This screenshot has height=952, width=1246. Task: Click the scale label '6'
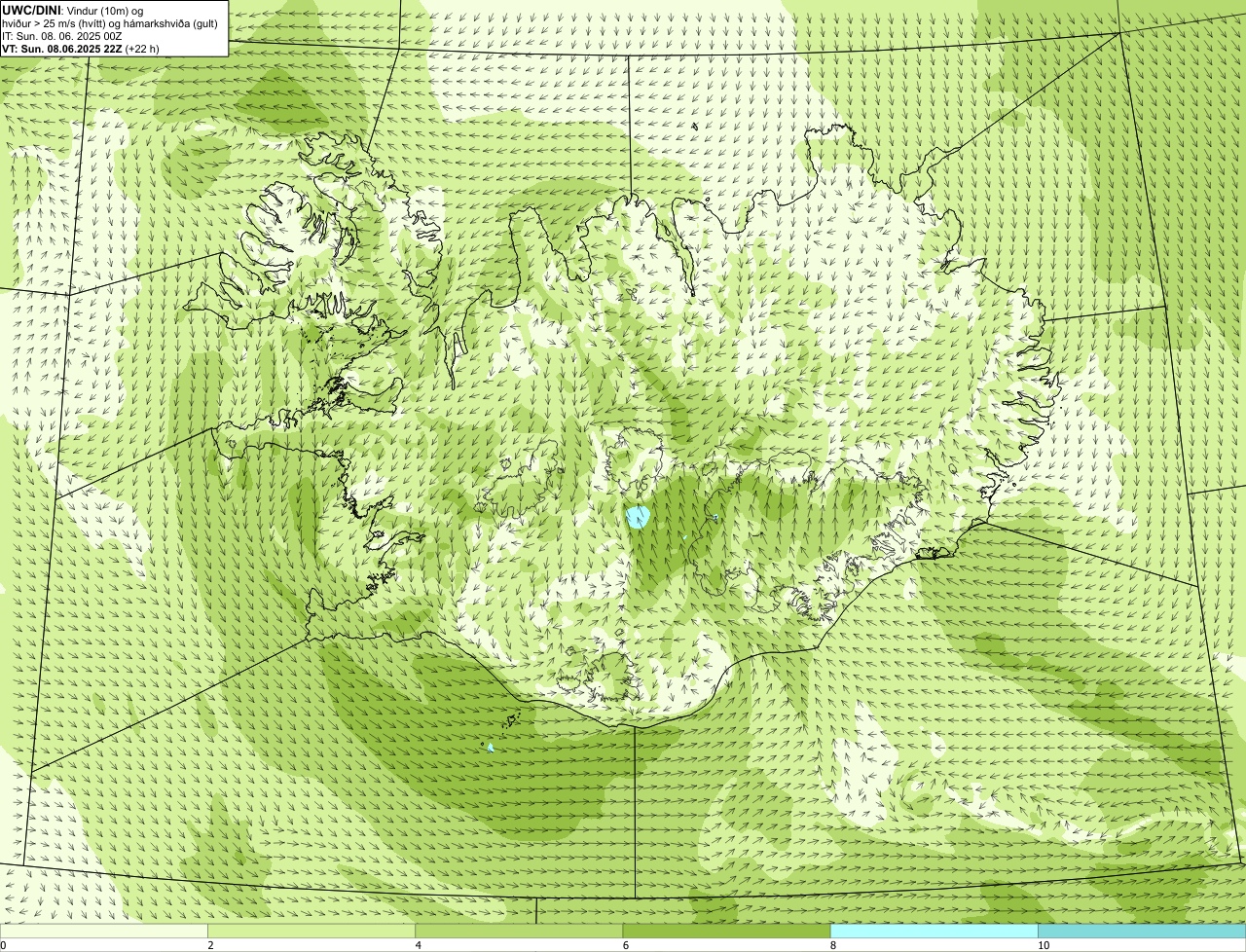(625, 945)
